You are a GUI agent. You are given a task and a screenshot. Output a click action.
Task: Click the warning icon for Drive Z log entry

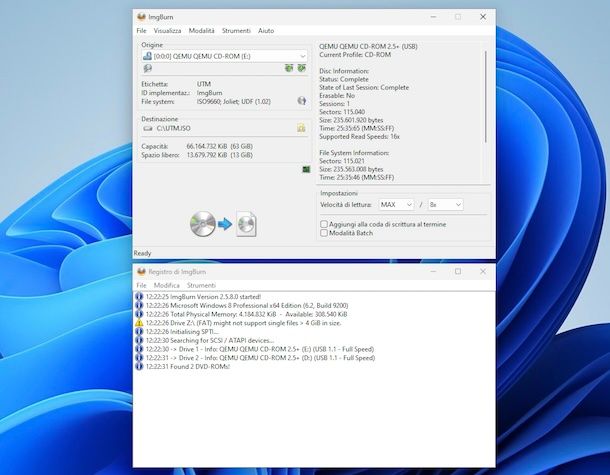pyautogui.click(x=139, y=323)
